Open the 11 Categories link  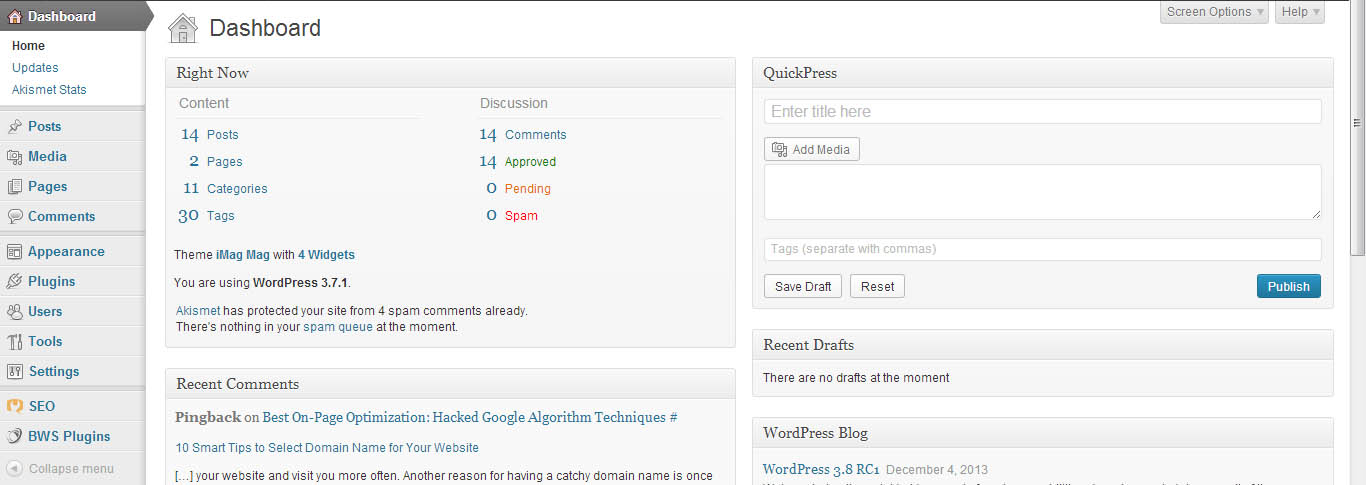(225, 189)
